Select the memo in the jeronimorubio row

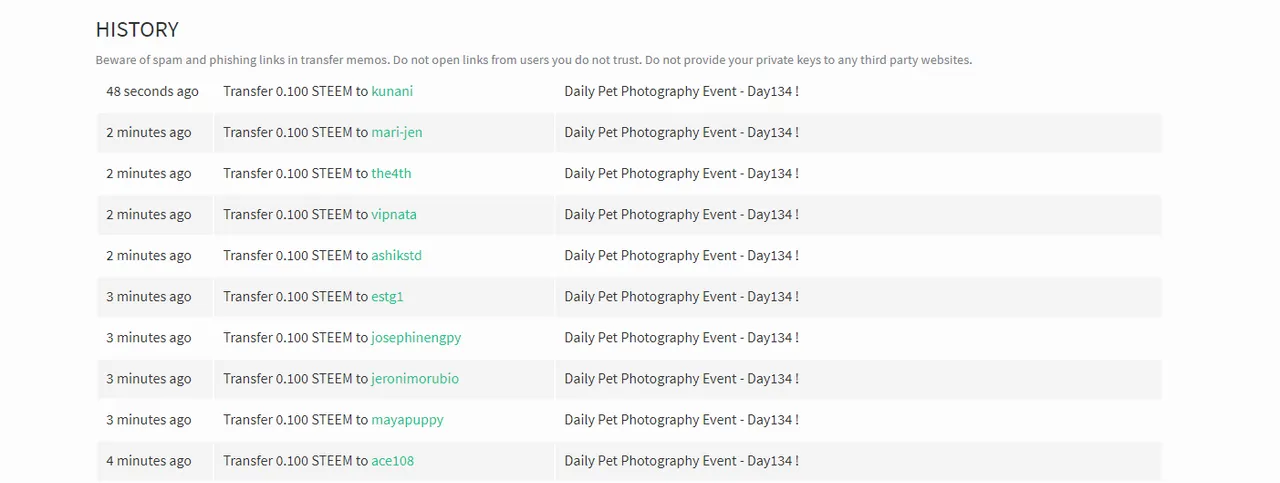pos(681,378)
